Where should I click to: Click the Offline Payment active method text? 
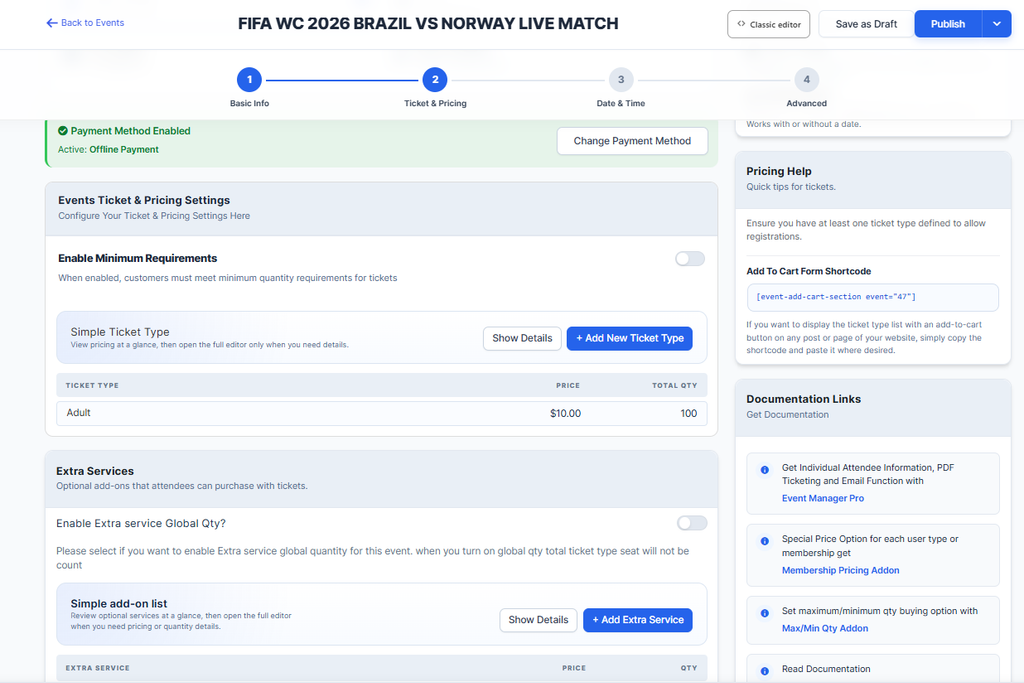click(x=124, y=150)
